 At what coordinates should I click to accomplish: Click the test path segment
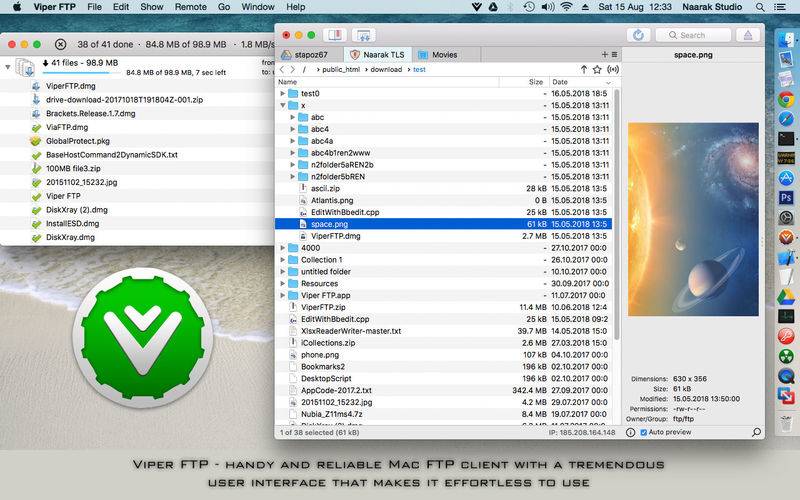click(x=419, y=69)
